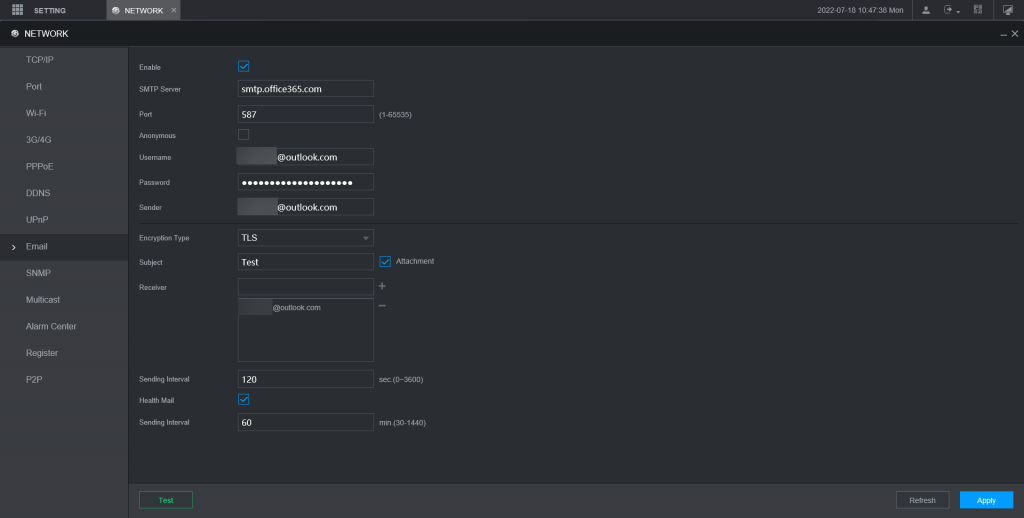
Task: Open the main menu grid icon
Action: point(17,10)
